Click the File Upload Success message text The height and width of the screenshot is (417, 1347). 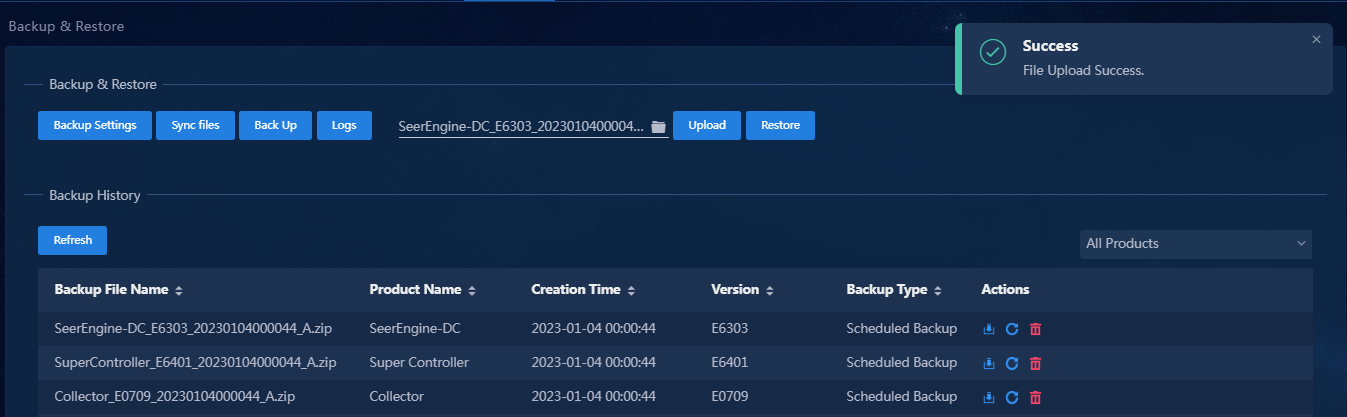tap(1083, 71)
